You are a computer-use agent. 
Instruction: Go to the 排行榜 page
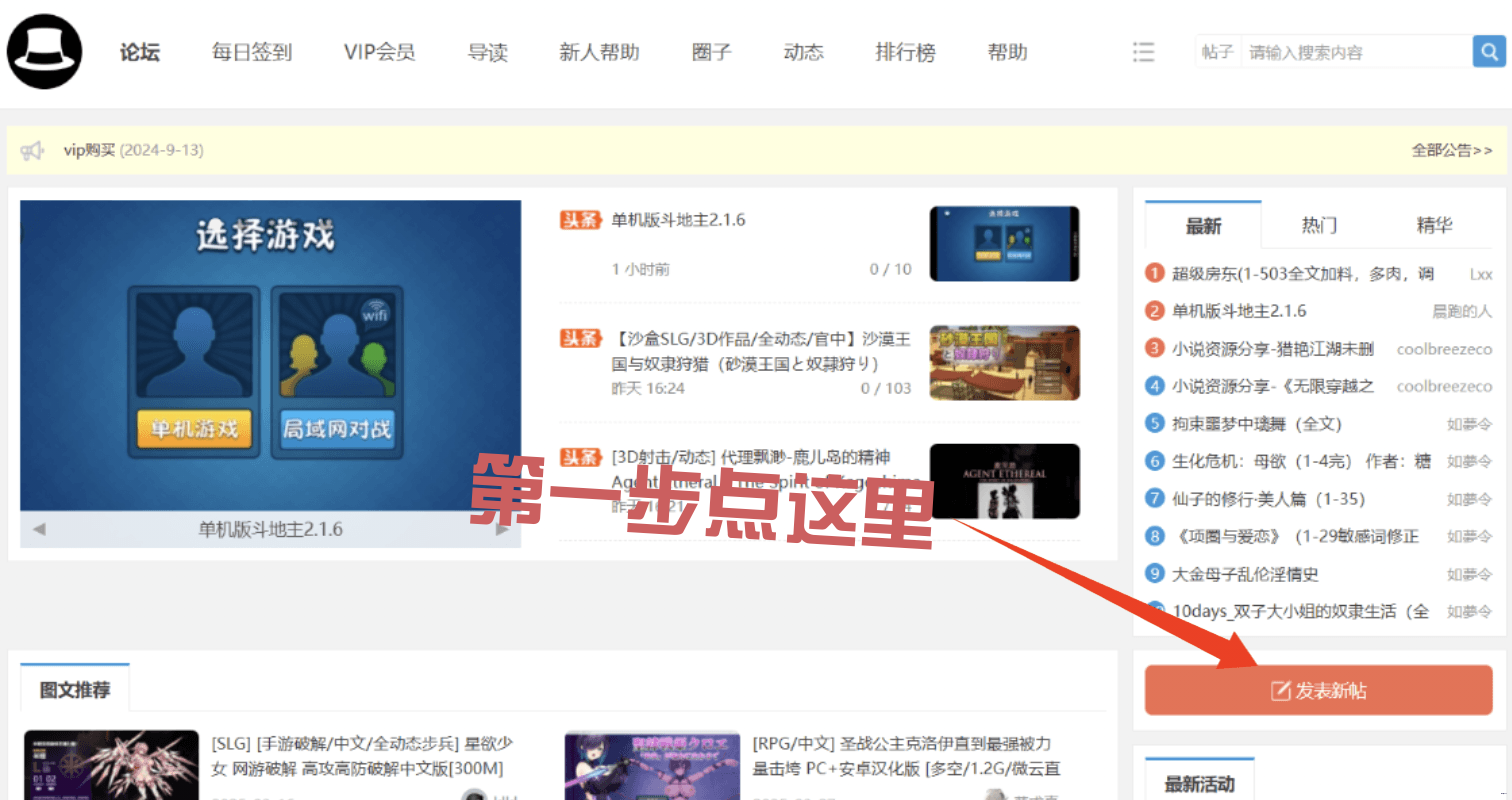tap(905, 52)
